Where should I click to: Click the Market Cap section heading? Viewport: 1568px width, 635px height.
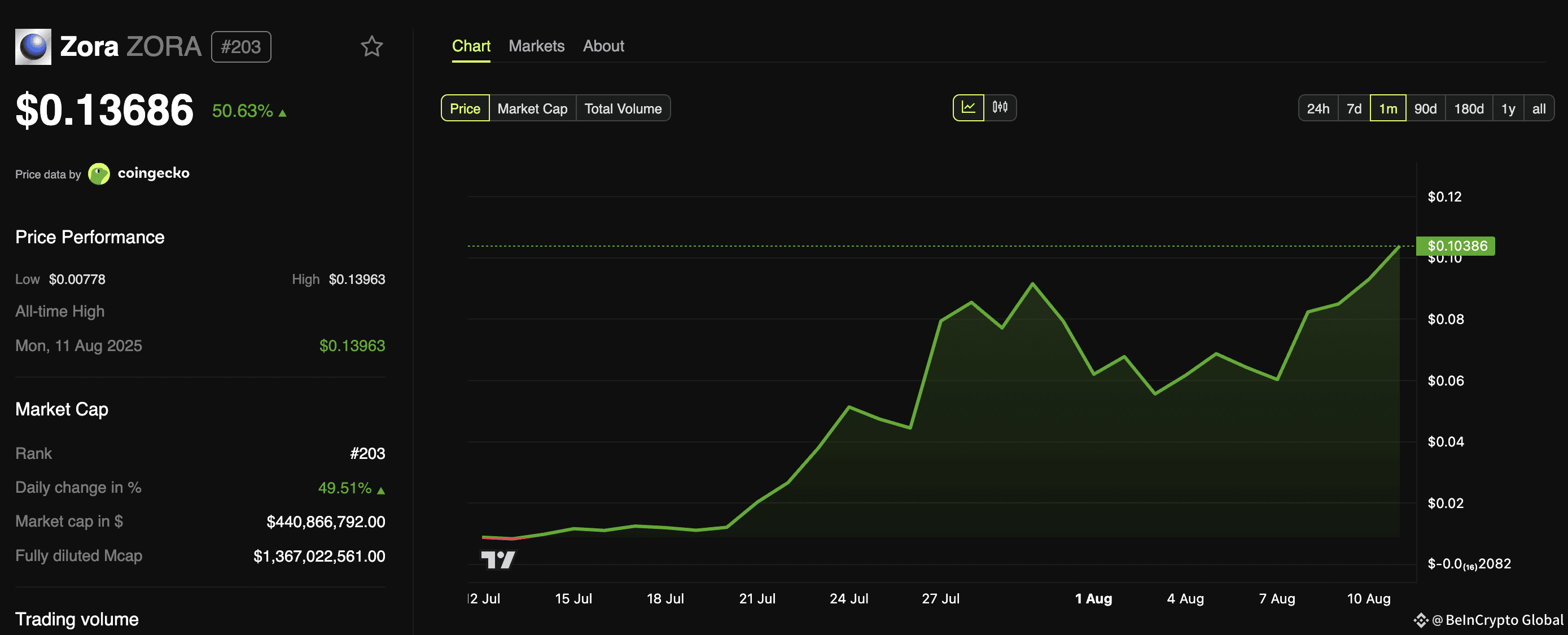point(62,409)
